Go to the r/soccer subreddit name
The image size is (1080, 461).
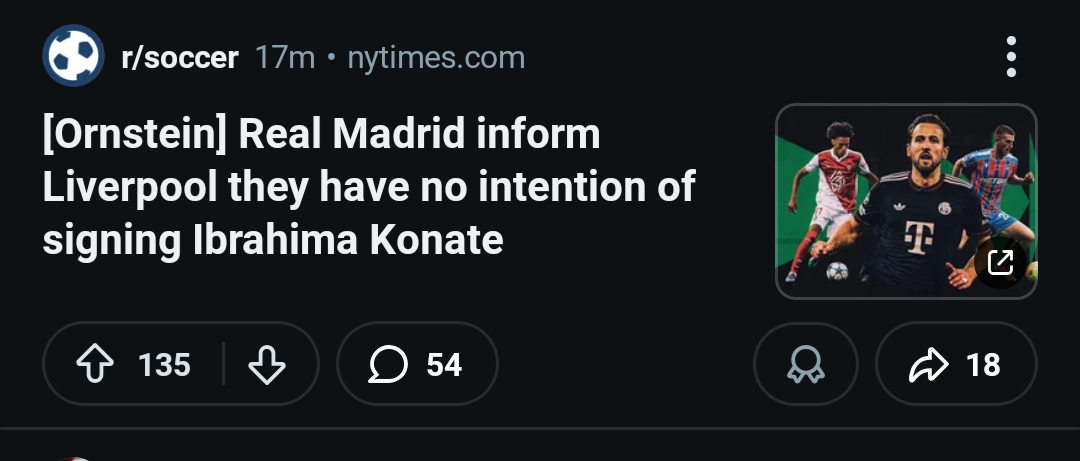(179, 58)
